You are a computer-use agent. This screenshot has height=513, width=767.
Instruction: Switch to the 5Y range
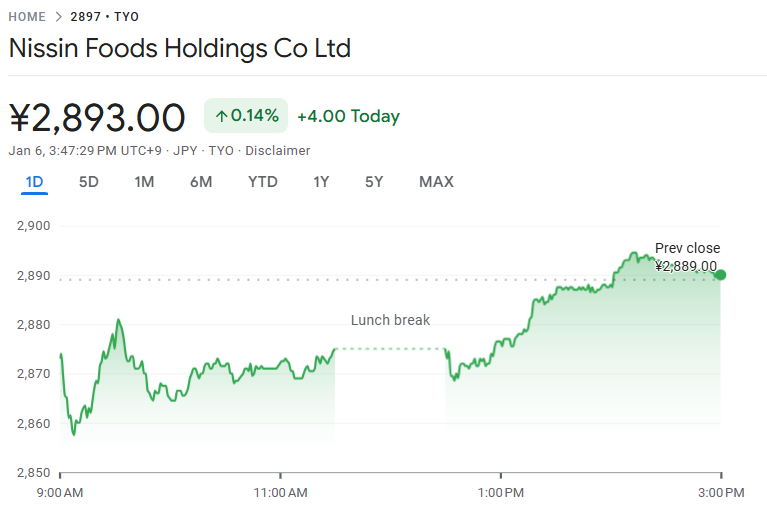[374, 182]
